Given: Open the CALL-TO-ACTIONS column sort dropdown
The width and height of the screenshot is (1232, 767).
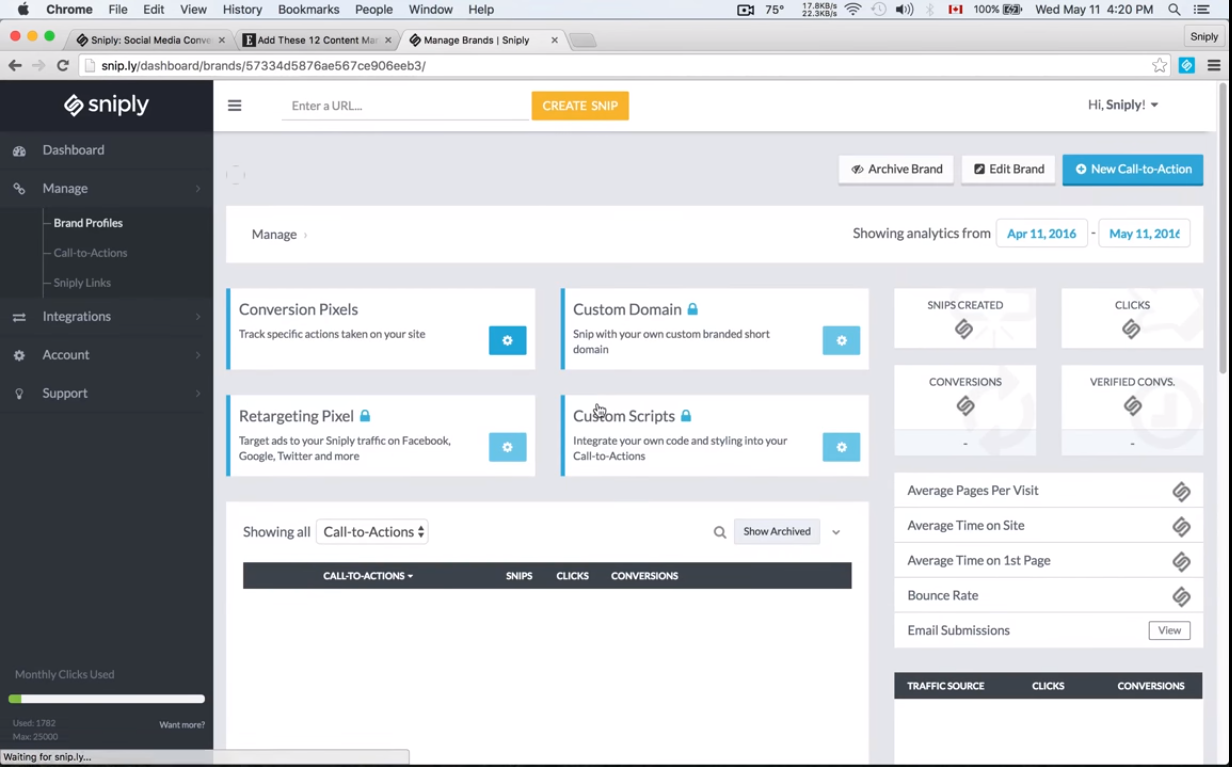Looking at the screenshot, I should 367,575.
